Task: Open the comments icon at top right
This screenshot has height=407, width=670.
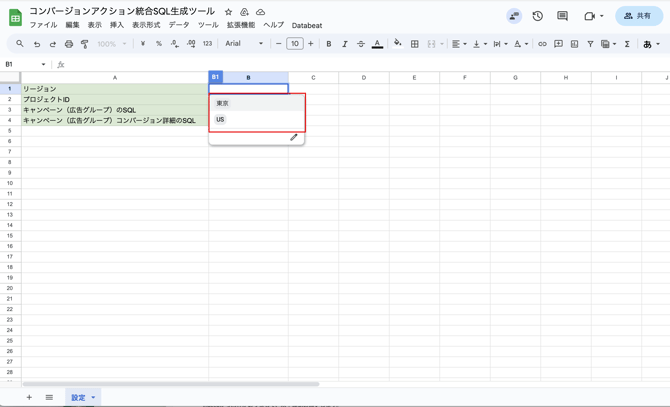Action: point(562,16)
